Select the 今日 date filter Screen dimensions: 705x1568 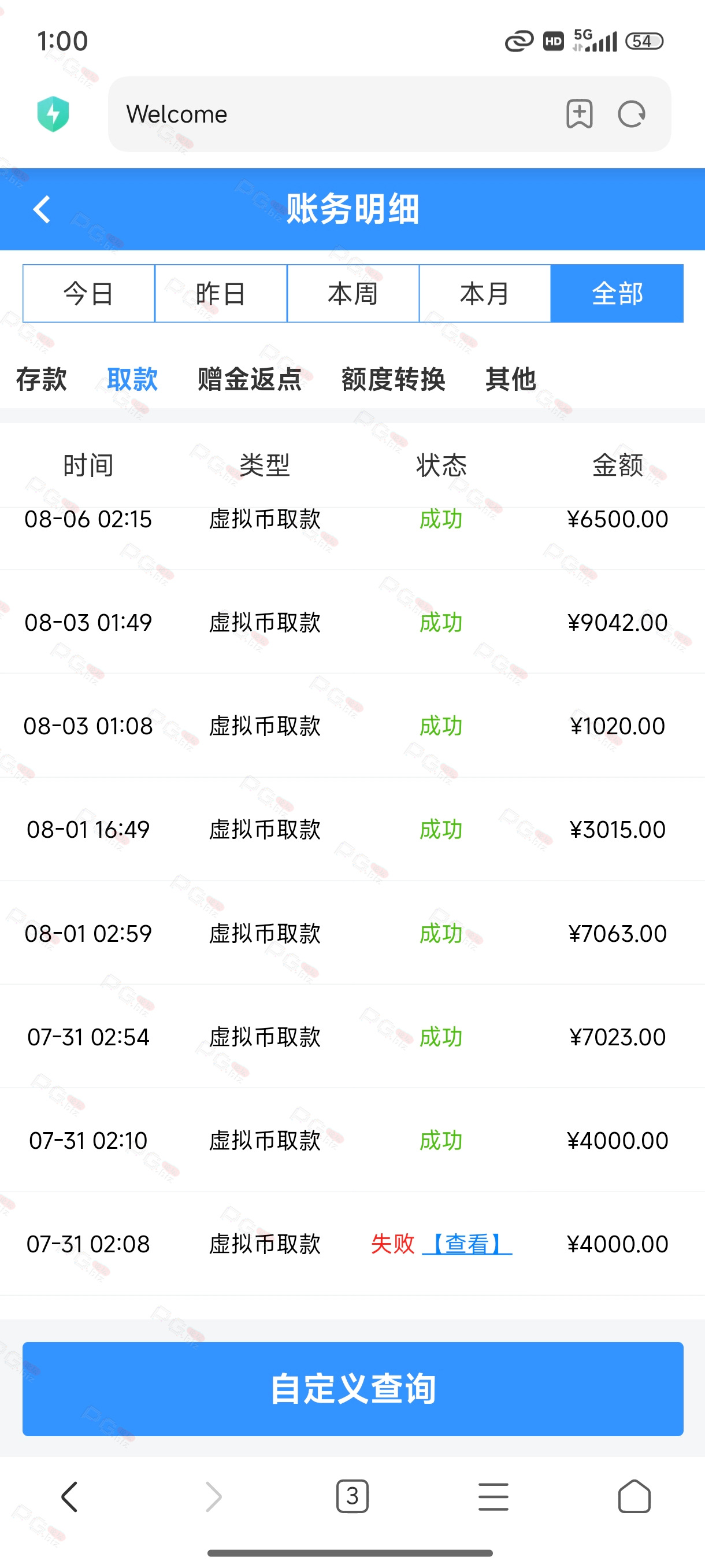pos(89,293)
